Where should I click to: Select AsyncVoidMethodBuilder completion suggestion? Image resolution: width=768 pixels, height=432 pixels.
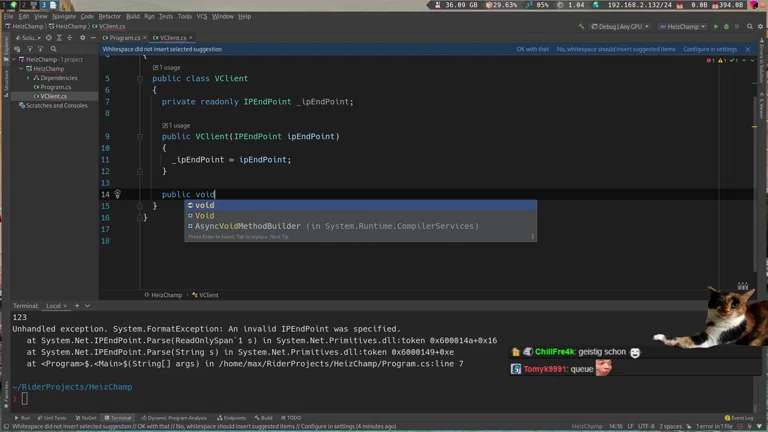[x=360, y=226]
